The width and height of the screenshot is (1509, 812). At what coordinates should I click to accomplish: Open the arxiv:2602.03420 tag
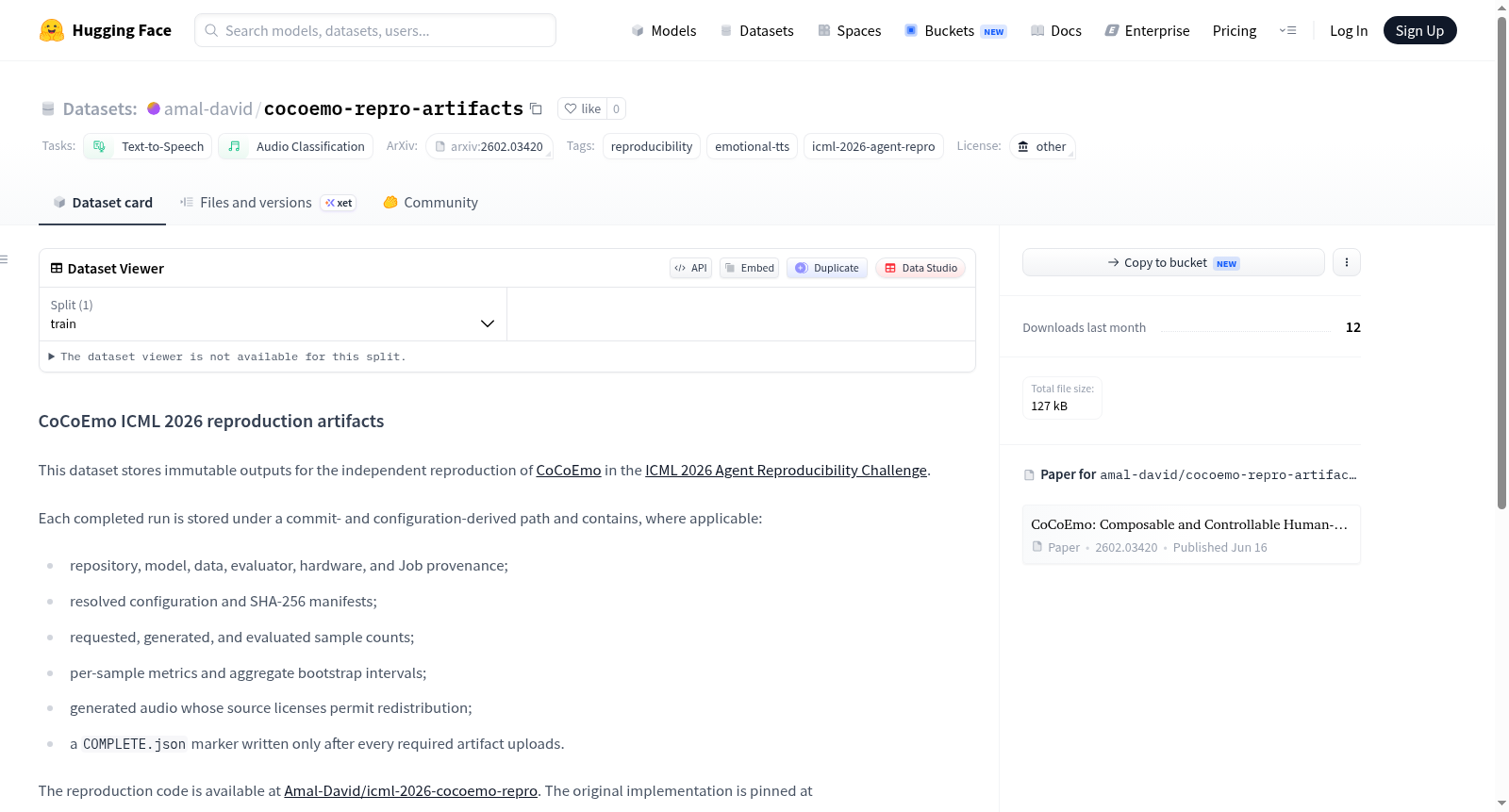coord(489,146)
